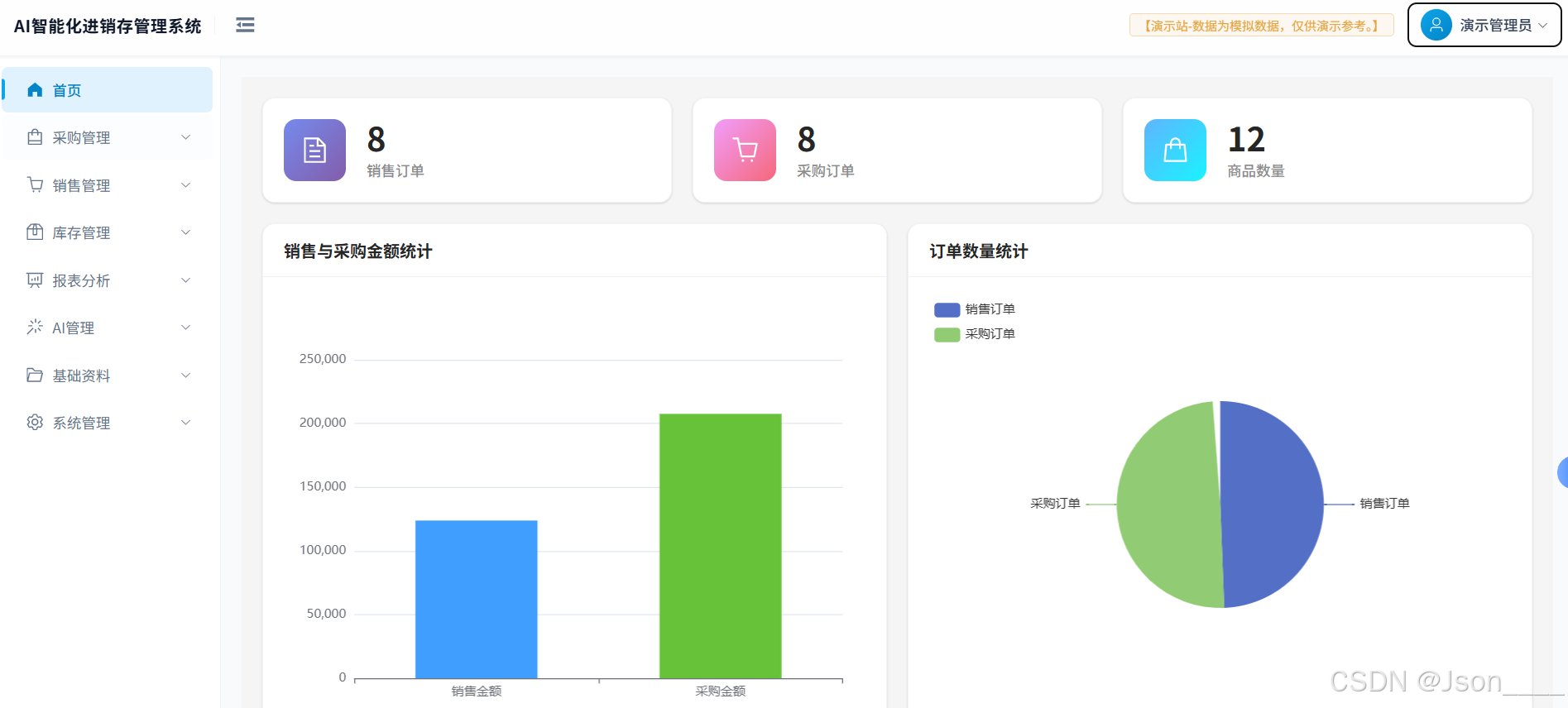Open 销售管理 menu label
This screenshot has height=708, width=1568.
pos(81,185)
